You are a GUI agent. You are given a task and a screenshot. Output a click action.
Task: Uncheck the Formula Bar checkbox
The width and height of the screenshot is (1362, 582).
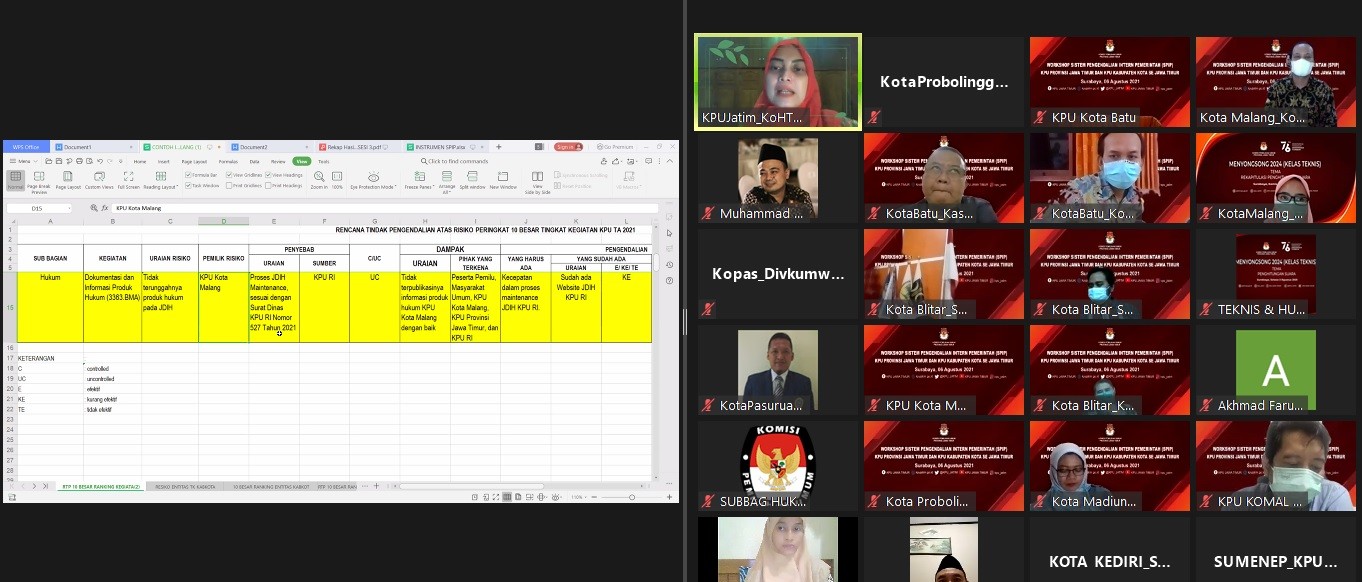click(189, 175)
